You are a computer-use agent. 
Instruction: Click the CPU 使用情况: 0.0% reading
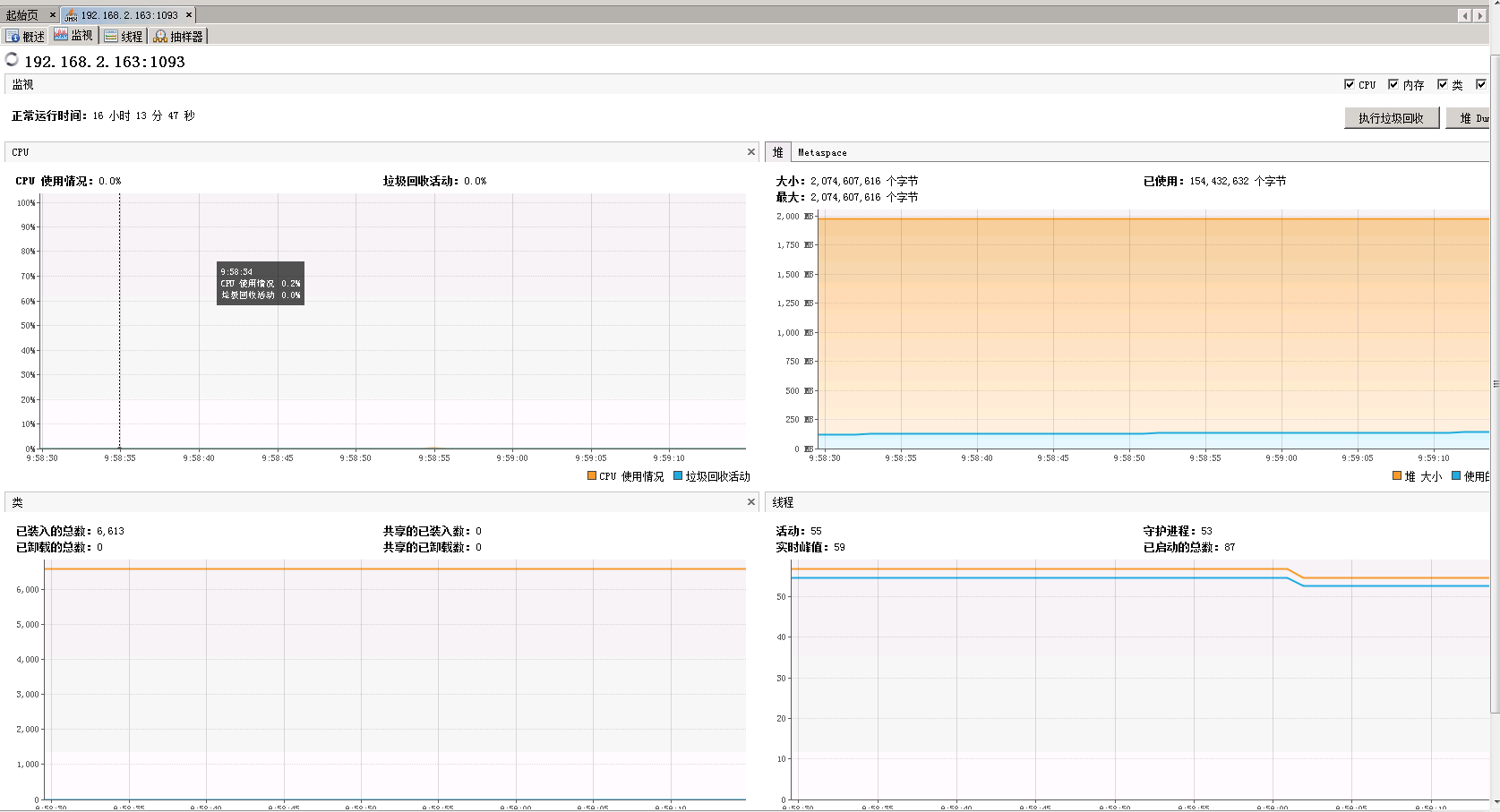[x=68, y=181]
